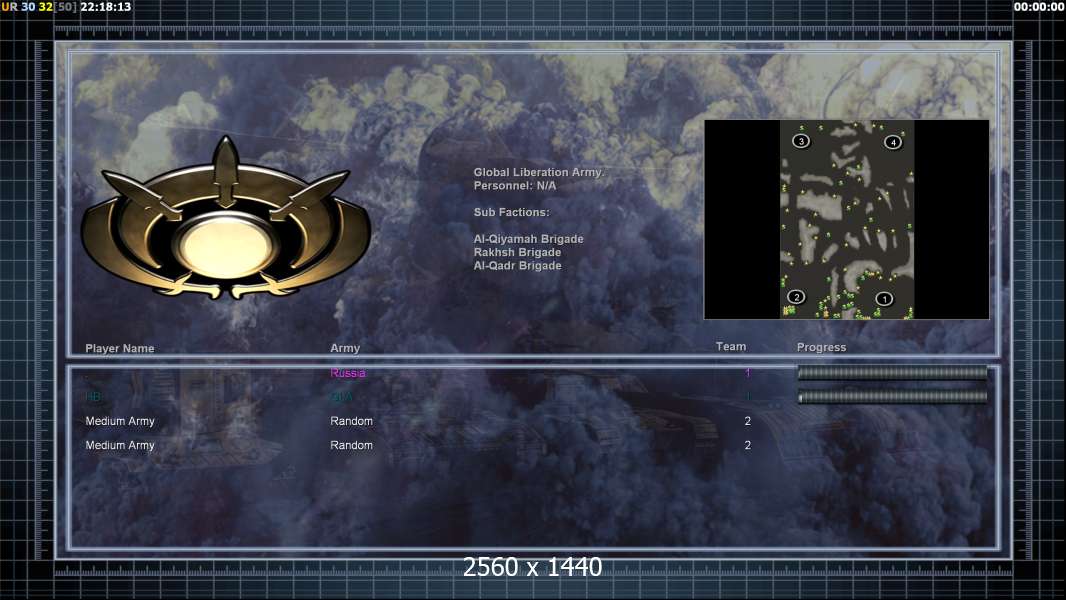The height and width of the screenshot is (600, 1066).
Task: Click Al-Qadr Brigade sub faction
Action: 517,266
